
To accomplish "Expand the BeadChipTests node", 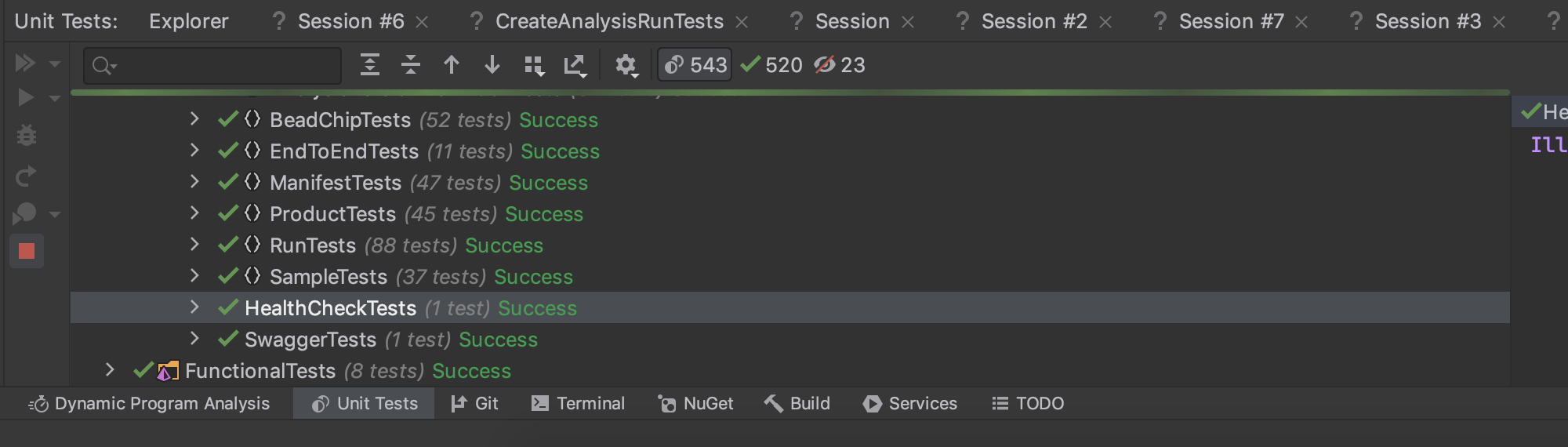I will point(194,119).
